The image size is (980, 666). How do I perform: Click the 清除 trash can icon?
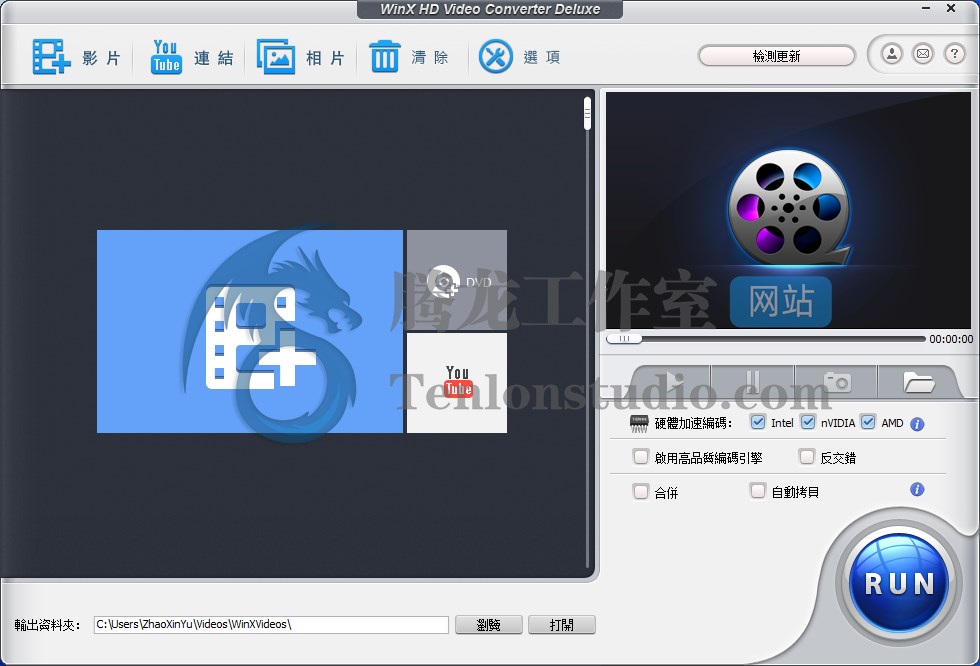point(384,57)
